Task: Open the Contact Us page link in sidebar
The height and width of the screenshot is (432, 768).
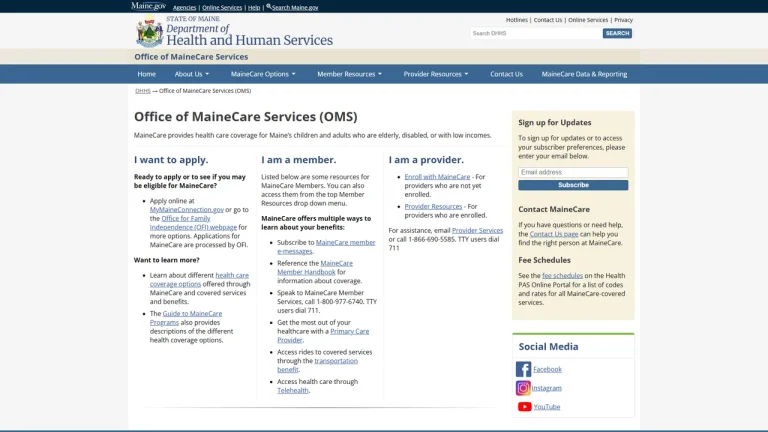Action: [x=553, y=234]
